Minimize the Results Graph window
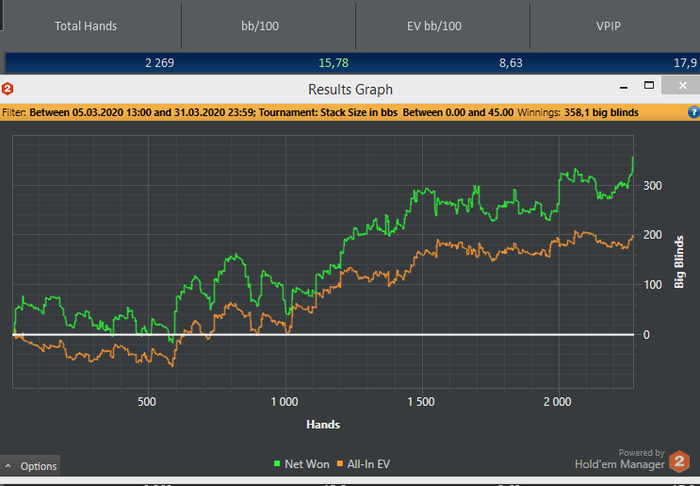Screen dimensions: 700x486 click(624, 87)
